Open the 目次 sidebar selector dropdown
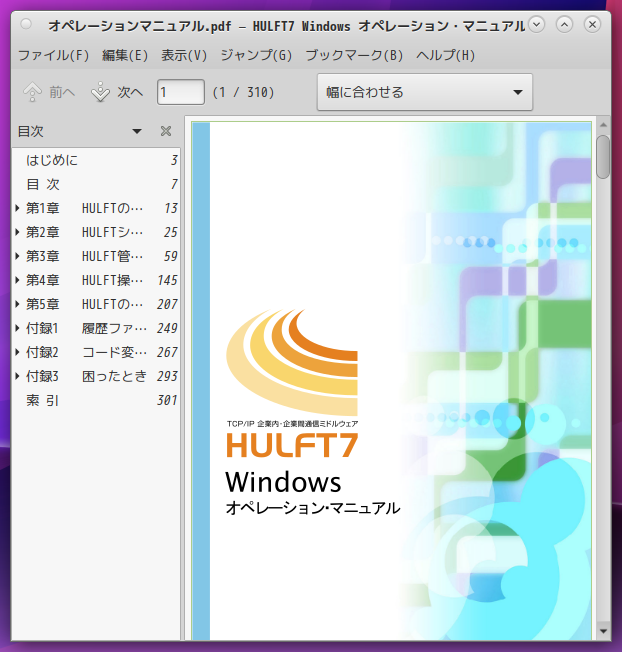Screen dimensions: 622x652 pyautogui.click(x=136, y=131)
